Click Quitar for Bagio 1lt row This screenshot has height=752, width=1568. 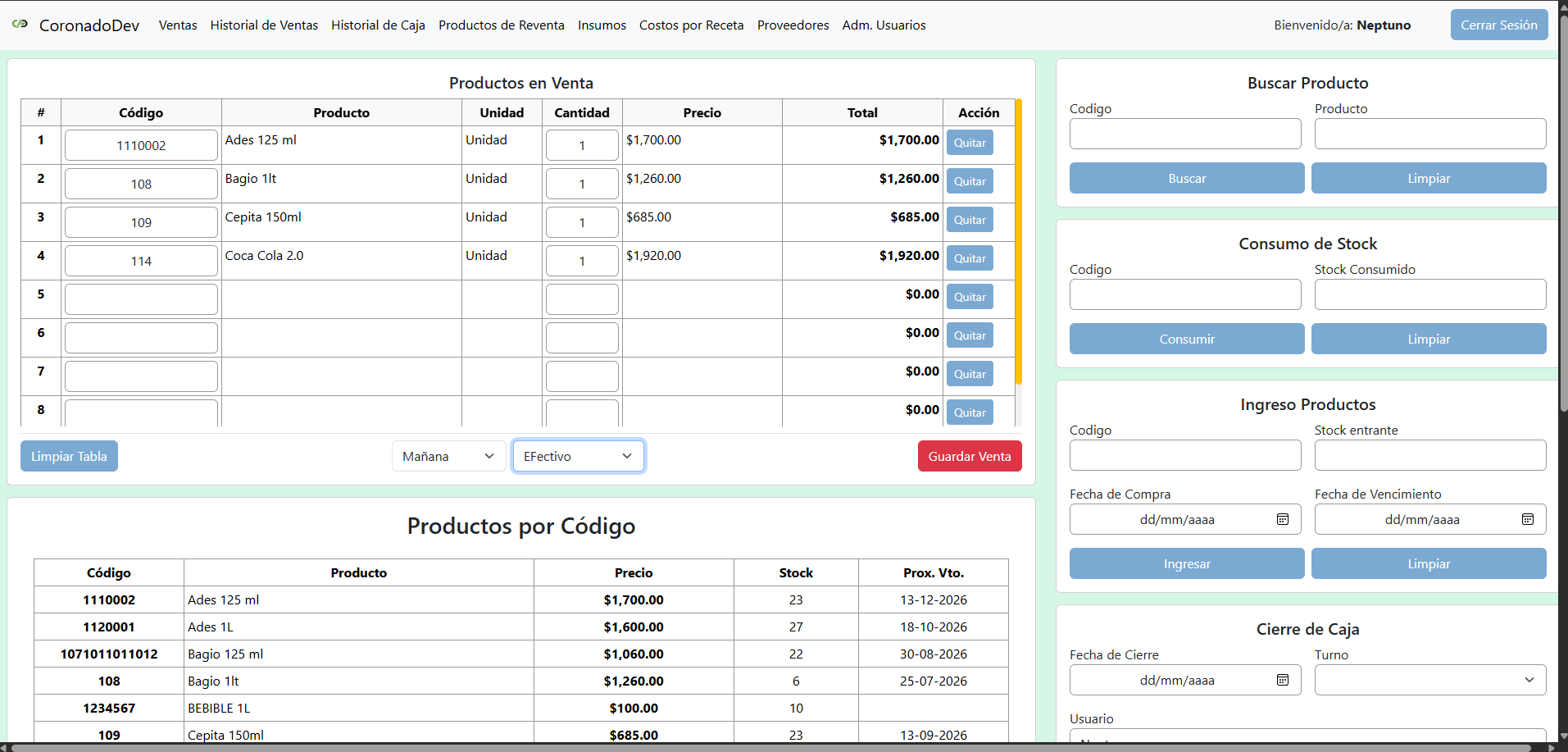pos(970,181)
